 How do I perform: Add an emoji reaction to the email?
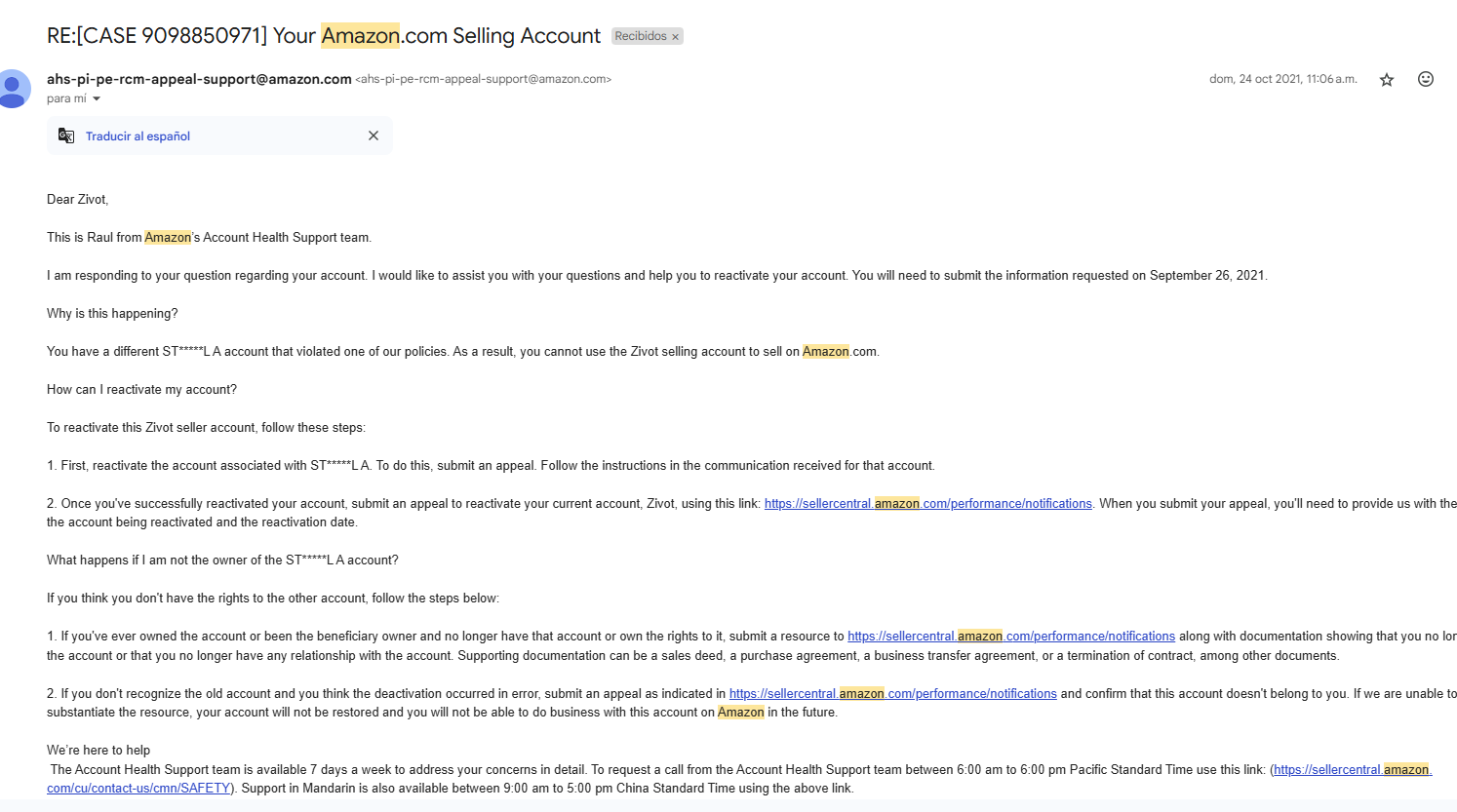pyautogui.click(x=1426, y=79)
